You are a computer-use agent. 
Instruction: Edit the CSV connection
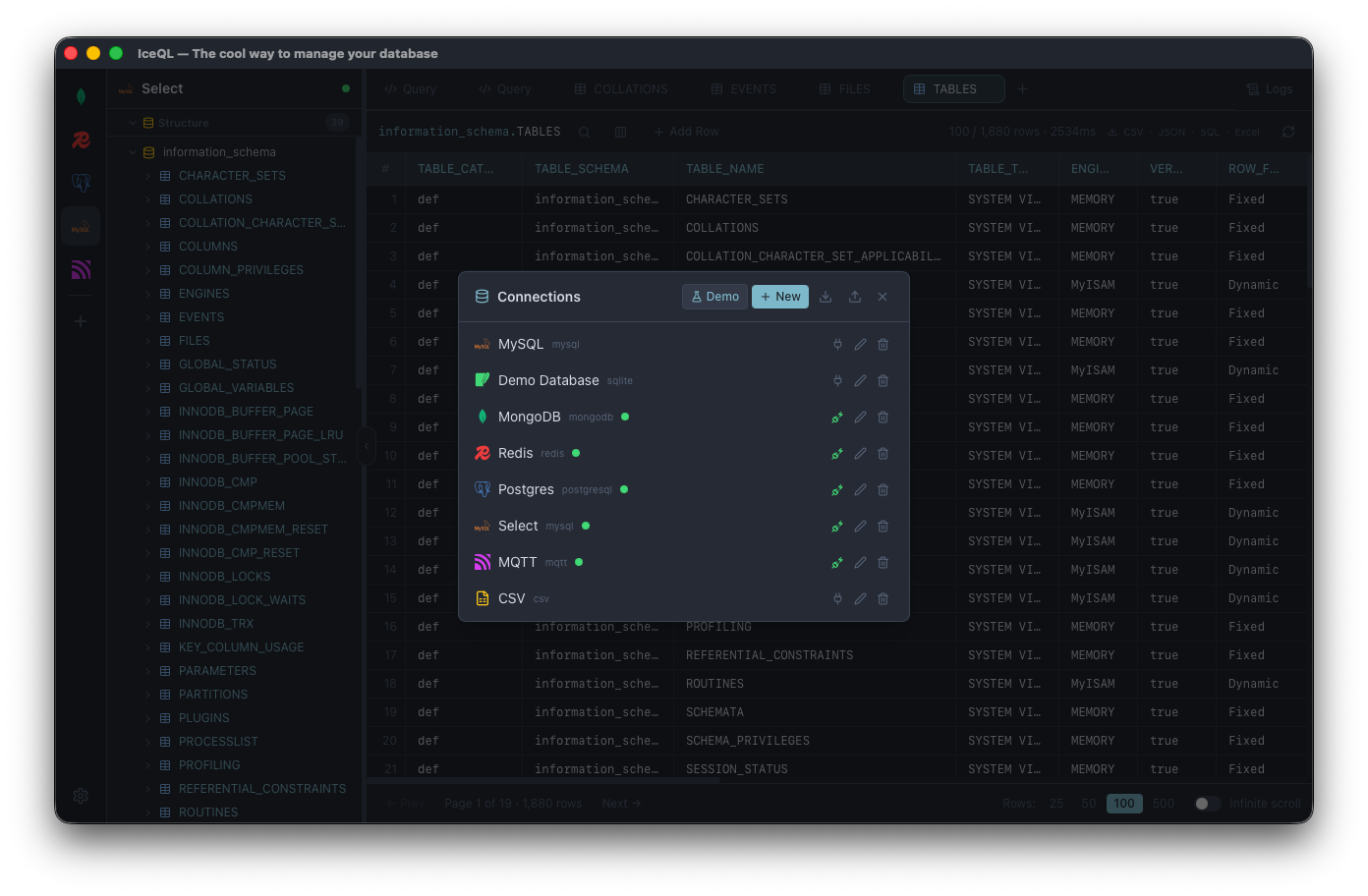coord(860,599)
